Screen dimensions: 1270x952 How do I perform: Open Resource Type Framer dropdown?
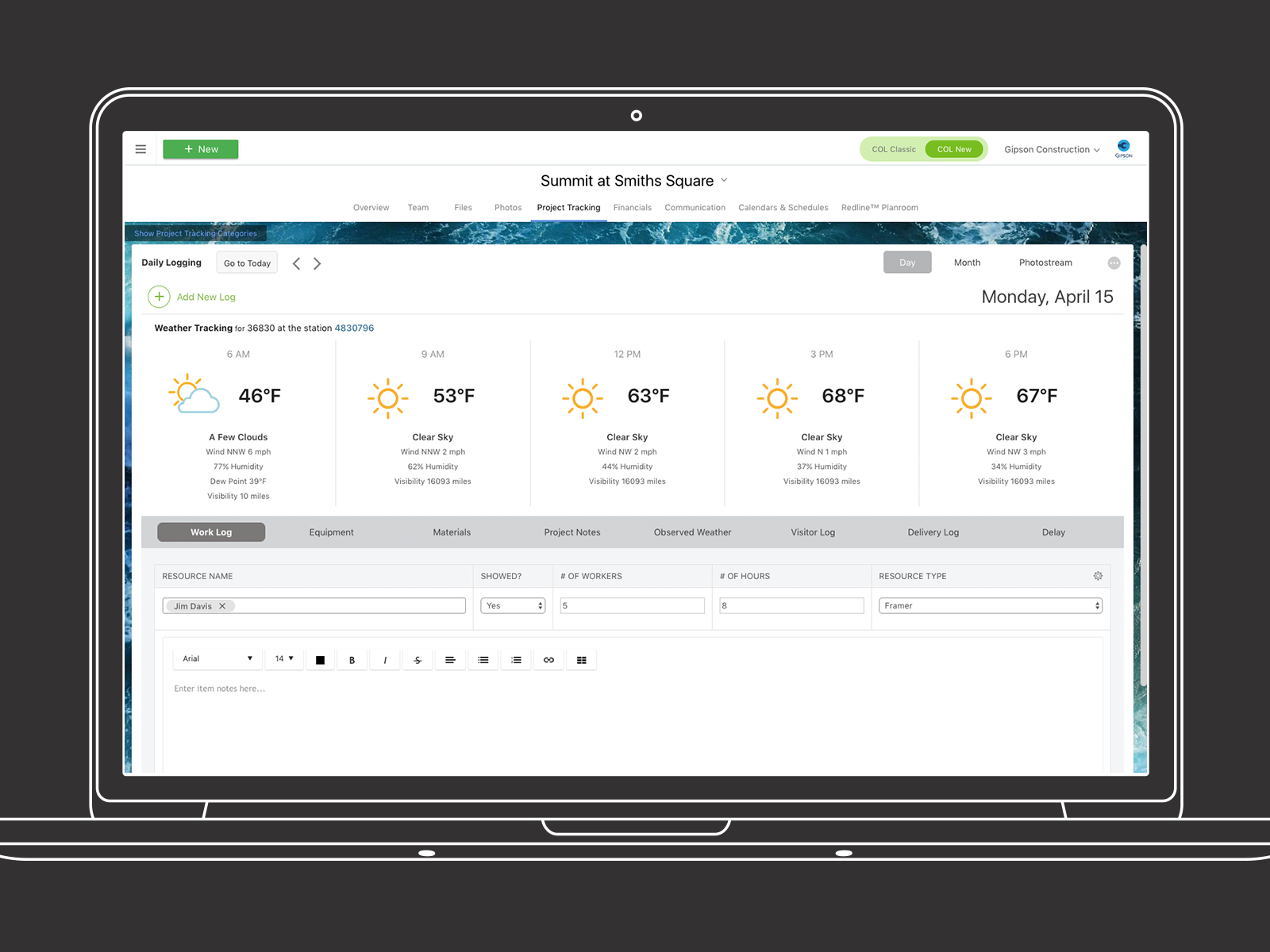[991, 605]
